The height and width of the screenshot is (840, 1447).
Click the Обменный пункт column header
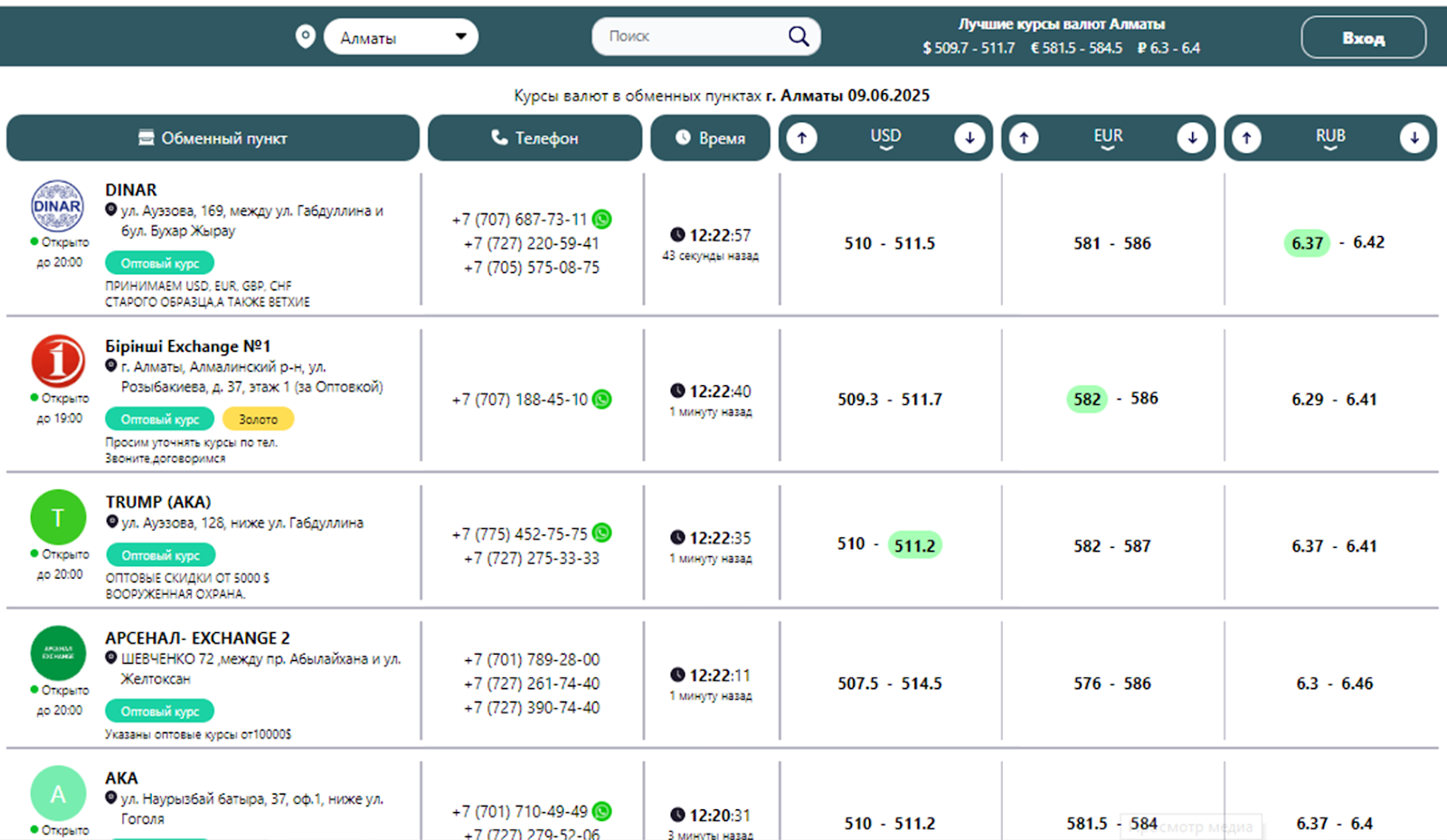[213, 138]
